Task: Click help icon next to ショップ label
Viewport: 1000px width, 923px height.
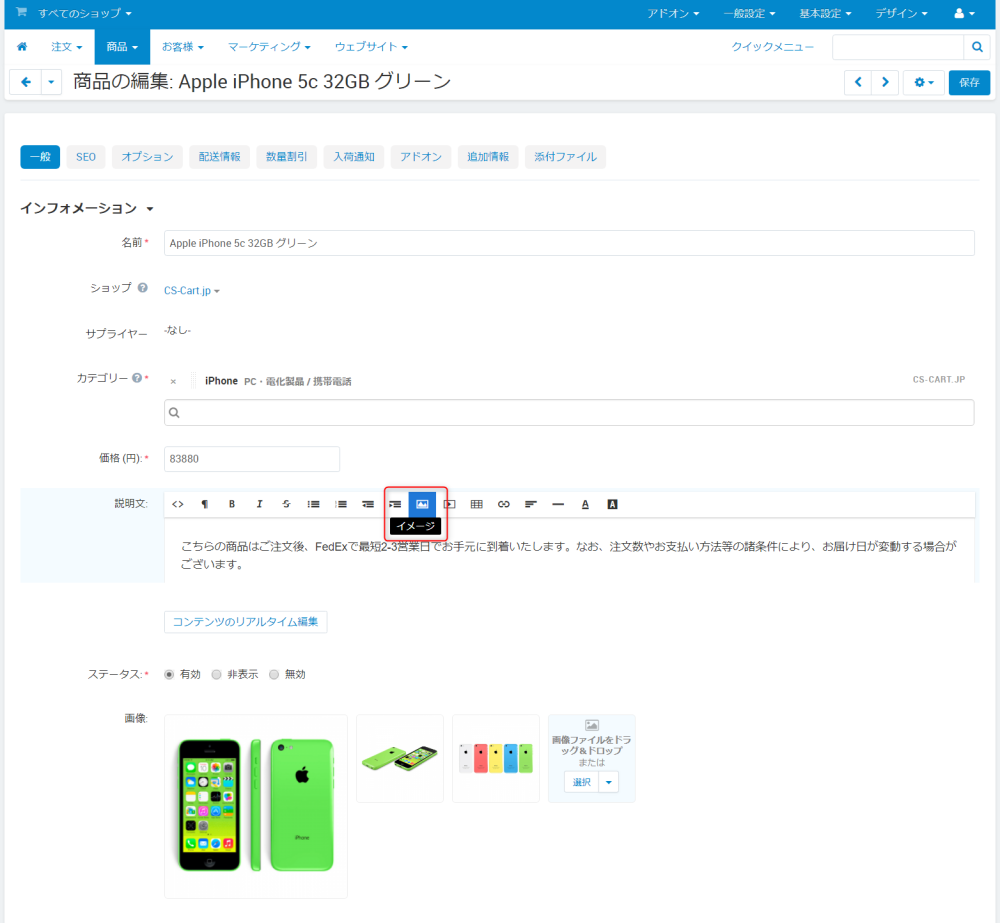Action: coord(142,288)
